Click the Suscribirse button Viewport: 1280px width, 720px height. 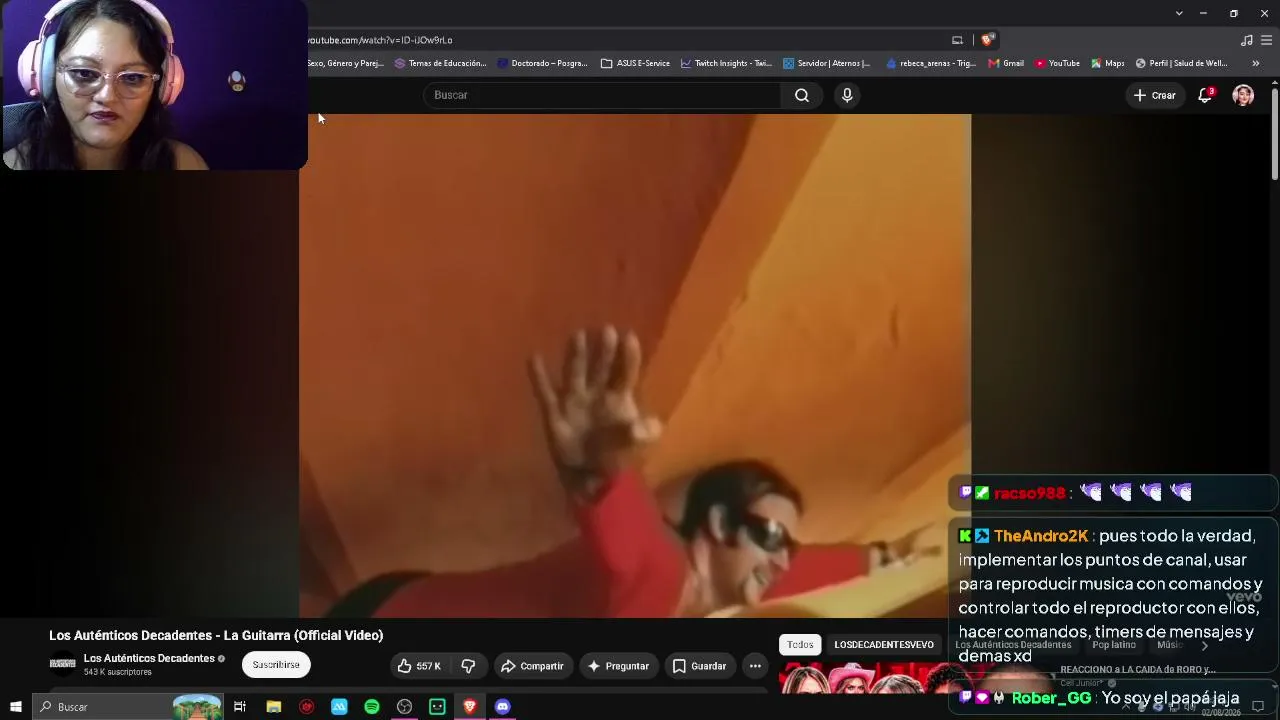(x=276, y=665)
